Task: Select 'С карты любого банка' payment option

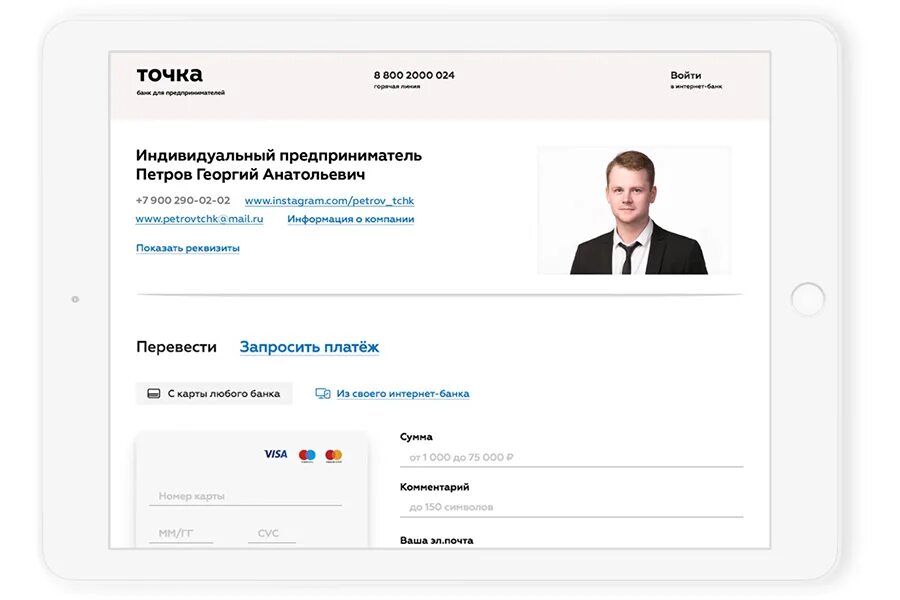Action: tap(214, 393)
